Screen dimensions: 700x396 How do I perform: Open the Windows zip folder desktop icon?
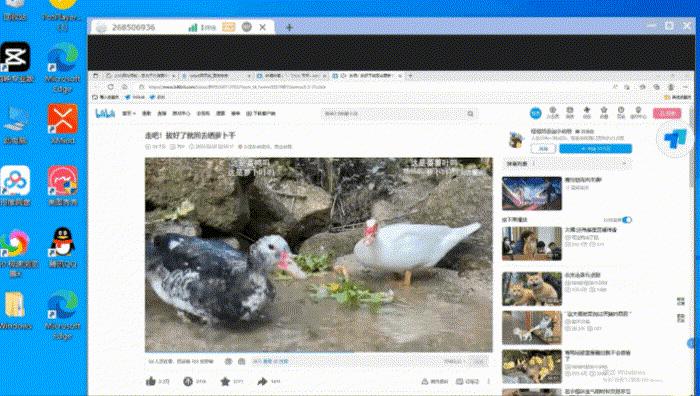click(15, 305)
